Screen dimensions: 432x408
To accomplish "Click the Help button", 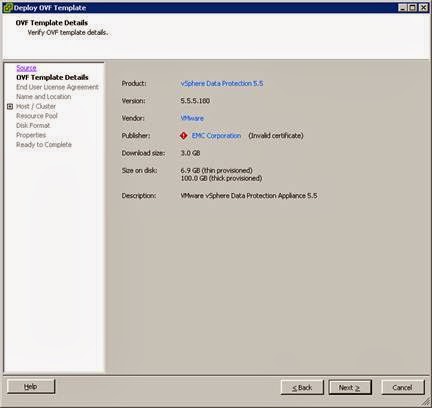I will pyautogui.click(x=31, y=387).
